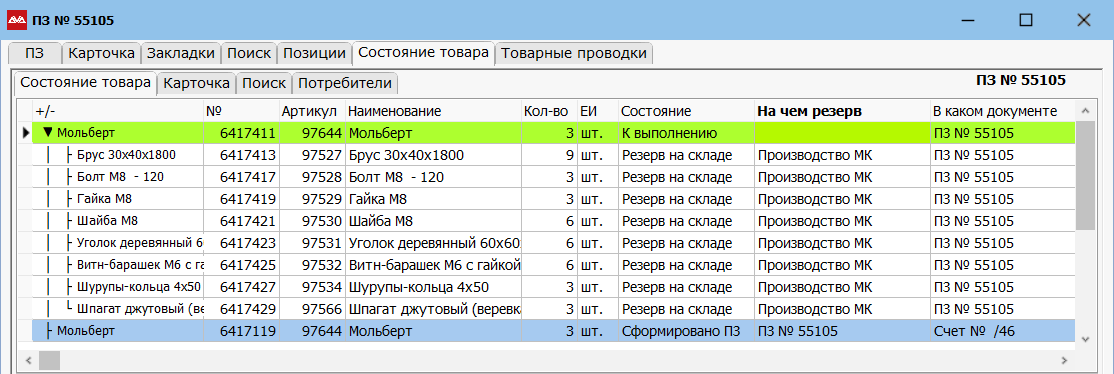Screen dimensions: 1114x374
Task: Click article cell 97529
Action: click(x=312, y=199)
